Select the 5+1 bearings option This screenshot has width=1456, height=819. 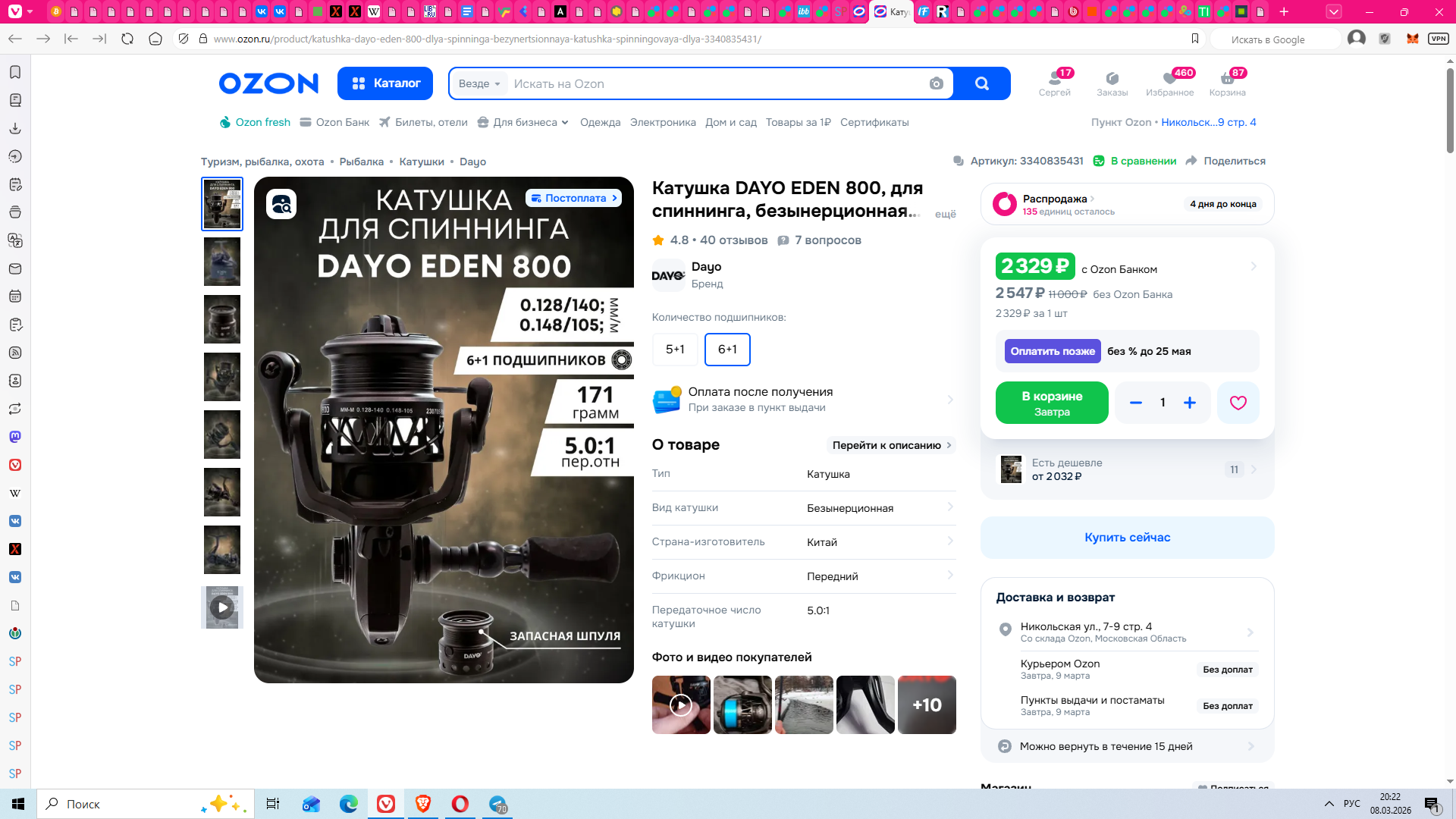pyautogui.click(x=675, y=350)
